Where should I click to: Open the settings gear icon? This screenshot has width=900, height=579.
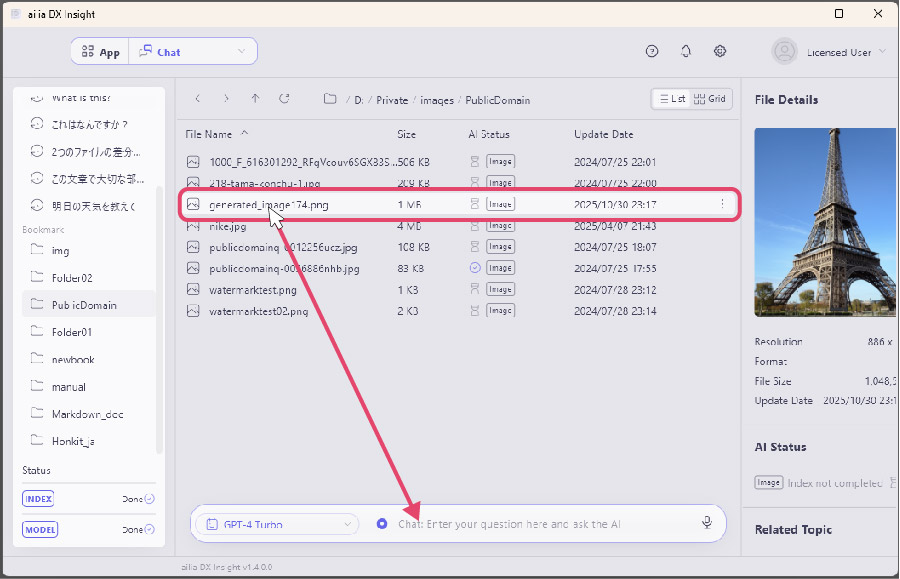[720, 52]
